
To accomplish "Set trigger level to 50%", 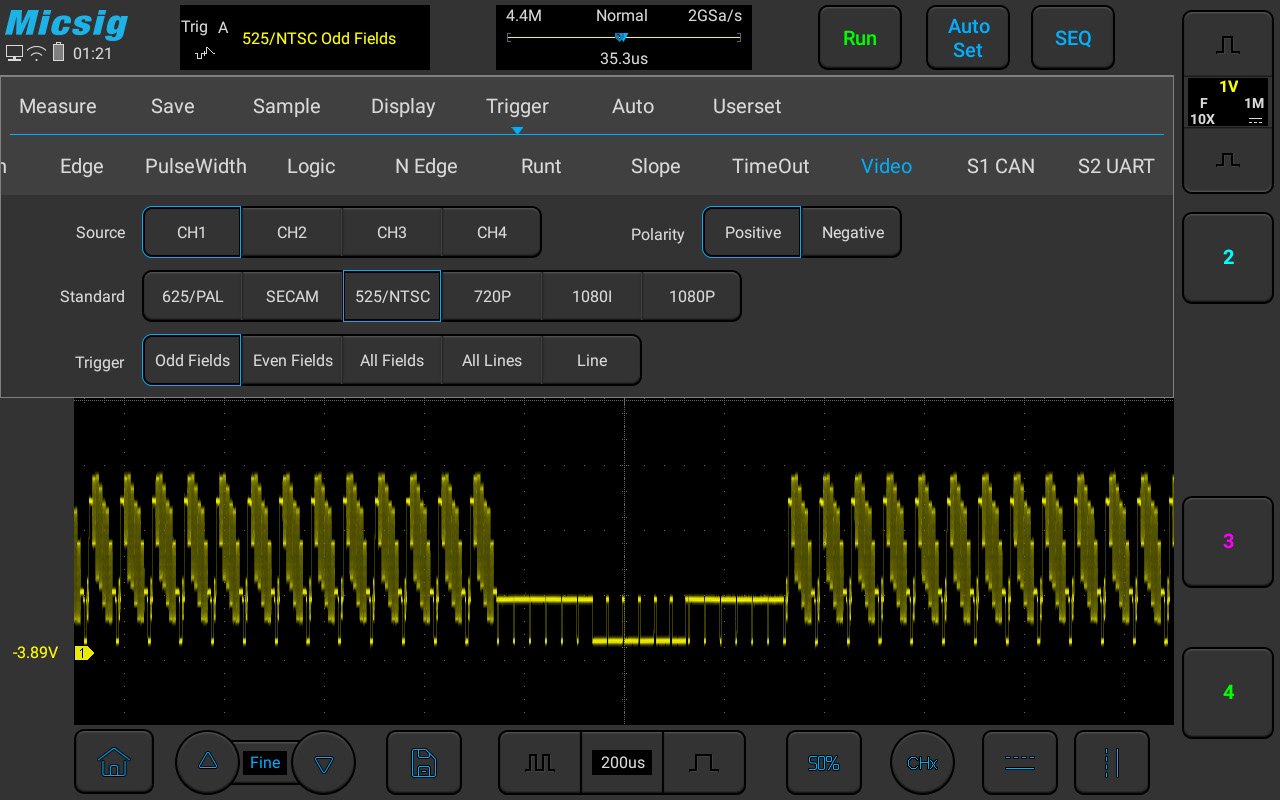I will click(x=823, y=762).
